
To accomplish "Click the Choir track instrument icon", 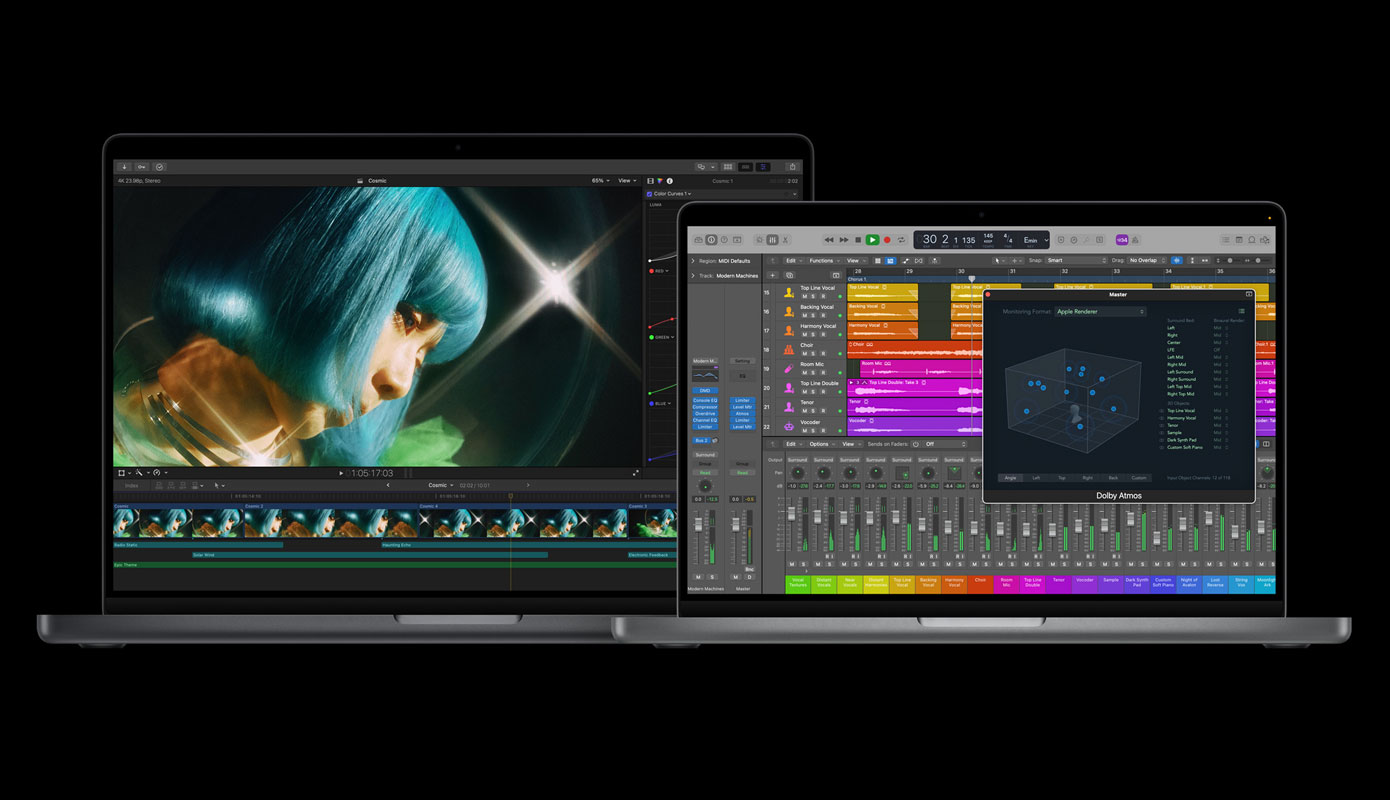I will [789, 349].
